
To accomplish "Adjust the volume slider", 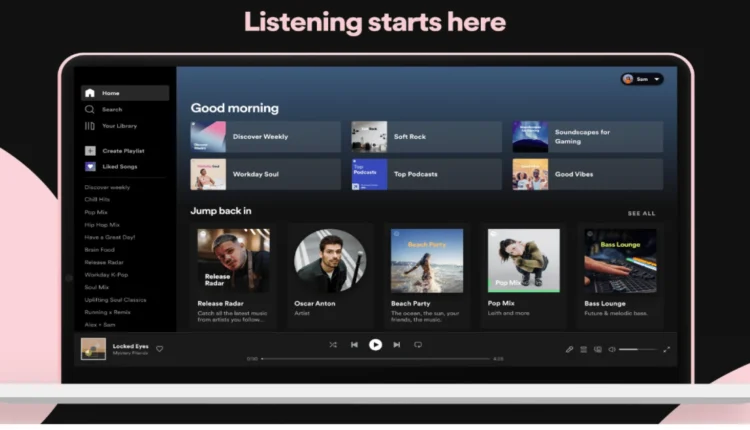I will coord(638,350).
